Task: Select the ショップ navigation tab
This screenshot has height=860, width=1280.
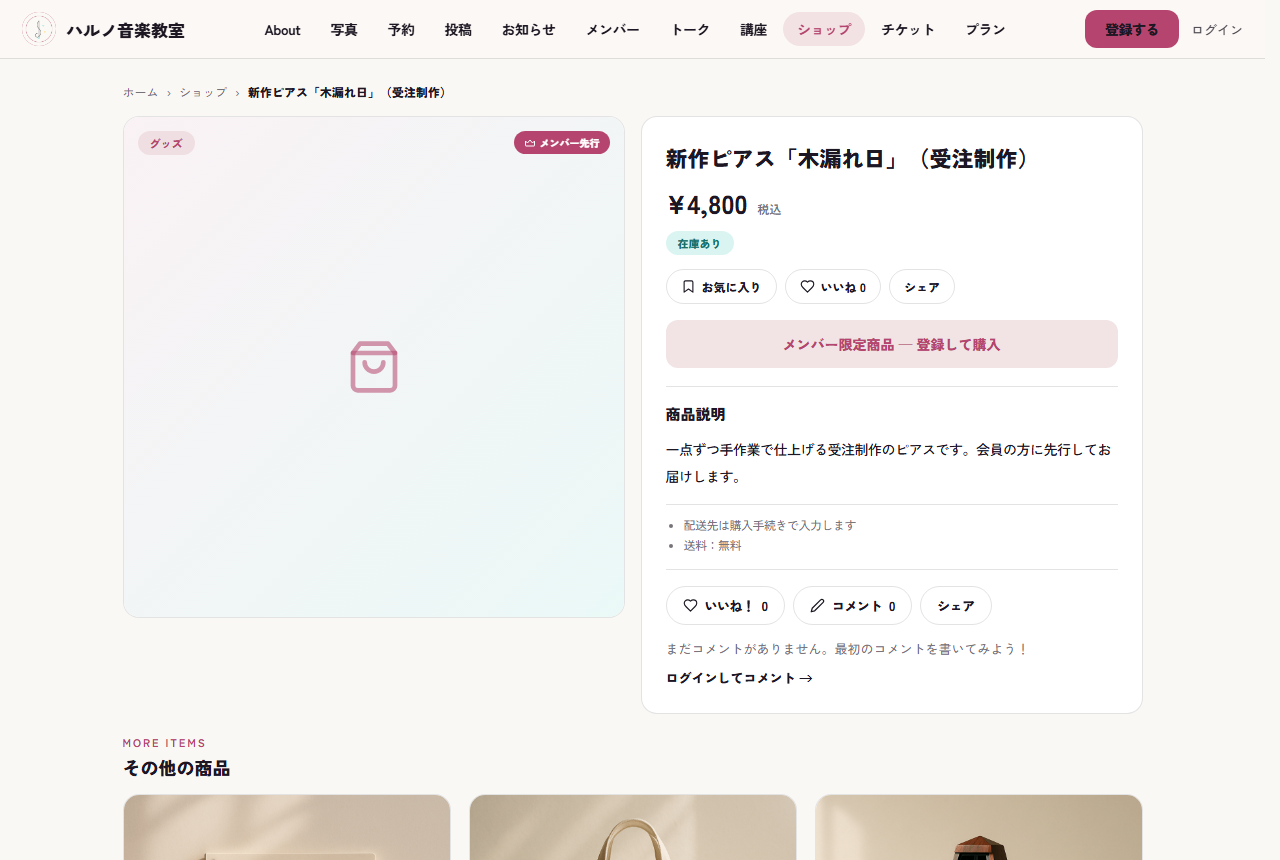Action: point(824,30)
